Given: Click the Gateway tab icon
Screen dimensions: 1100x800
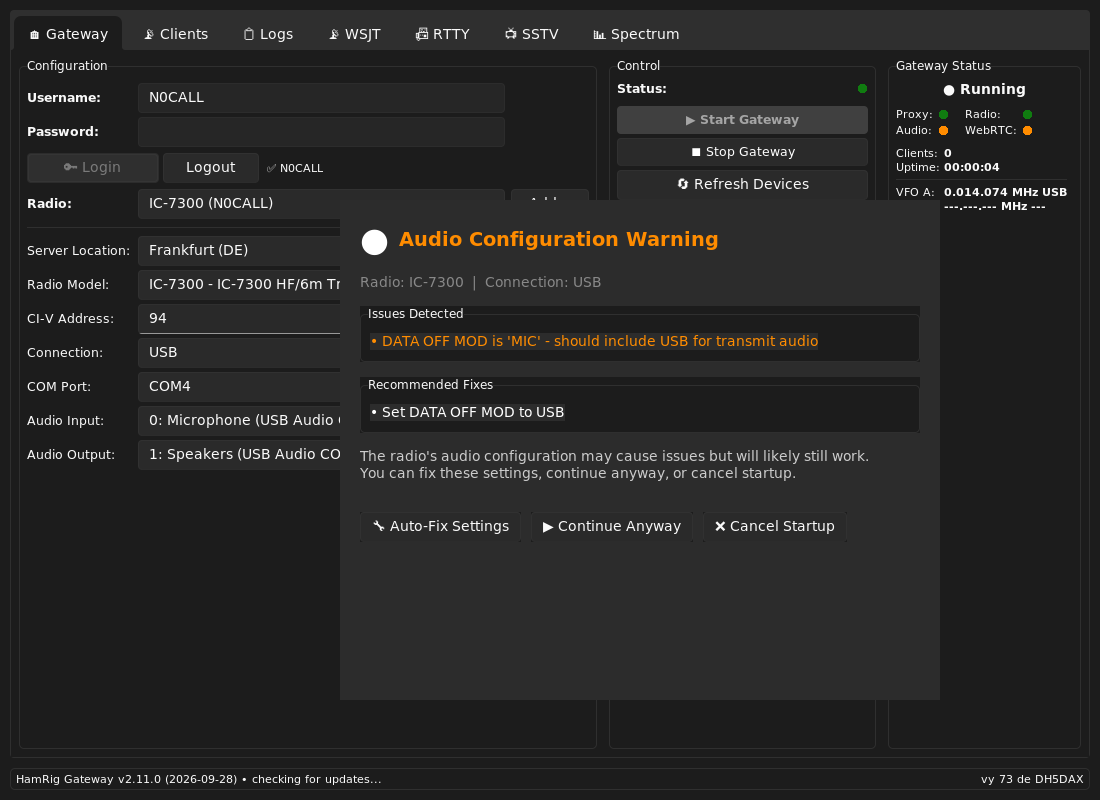Looking at the screenshot, I should tap(34, 34).
